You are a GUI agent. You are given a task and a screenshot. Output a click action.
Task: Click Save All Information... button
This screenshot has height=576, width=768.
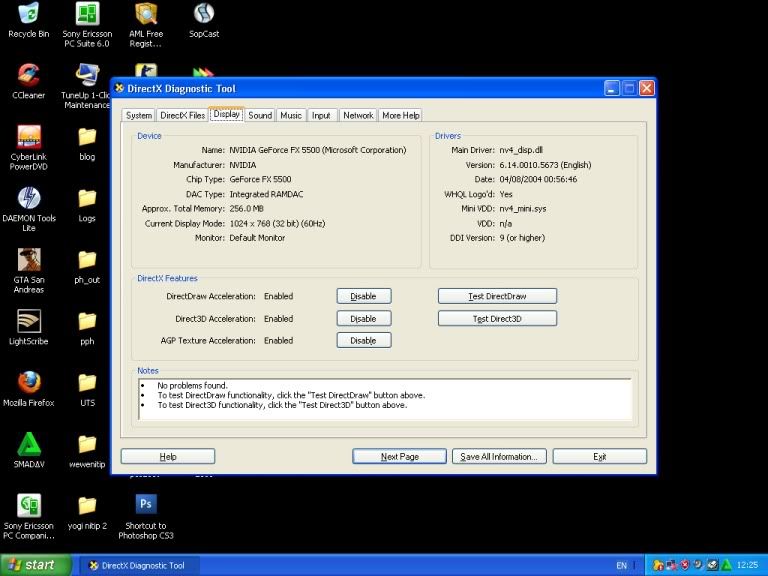point(499,456)
